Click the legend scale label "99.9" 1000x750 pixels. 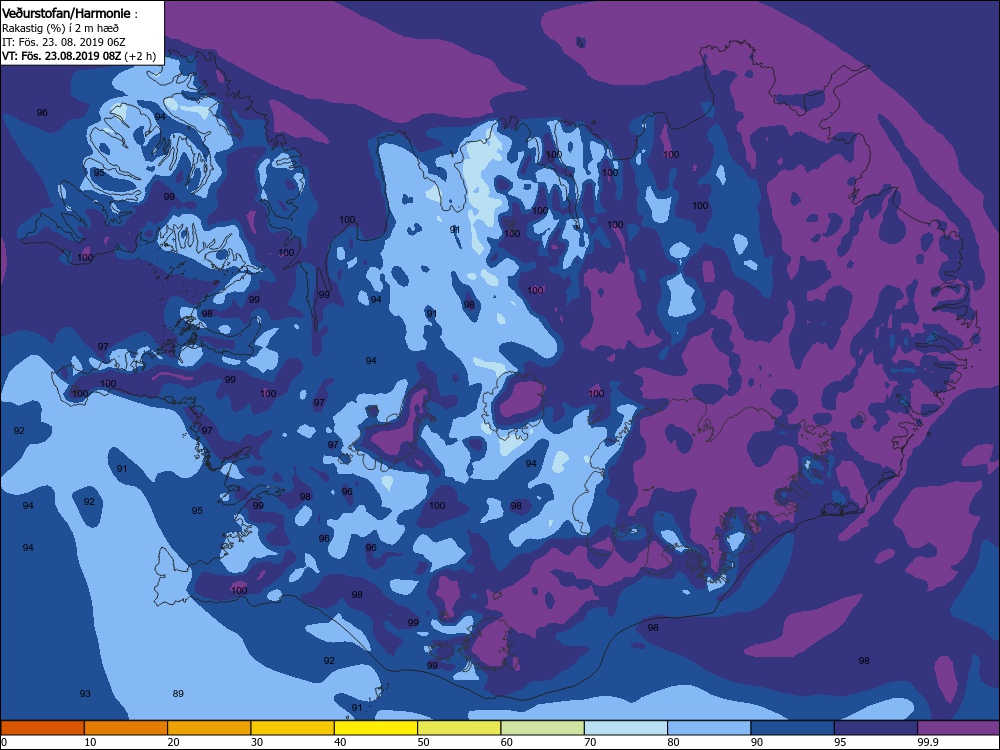click(x=927, y=742)
